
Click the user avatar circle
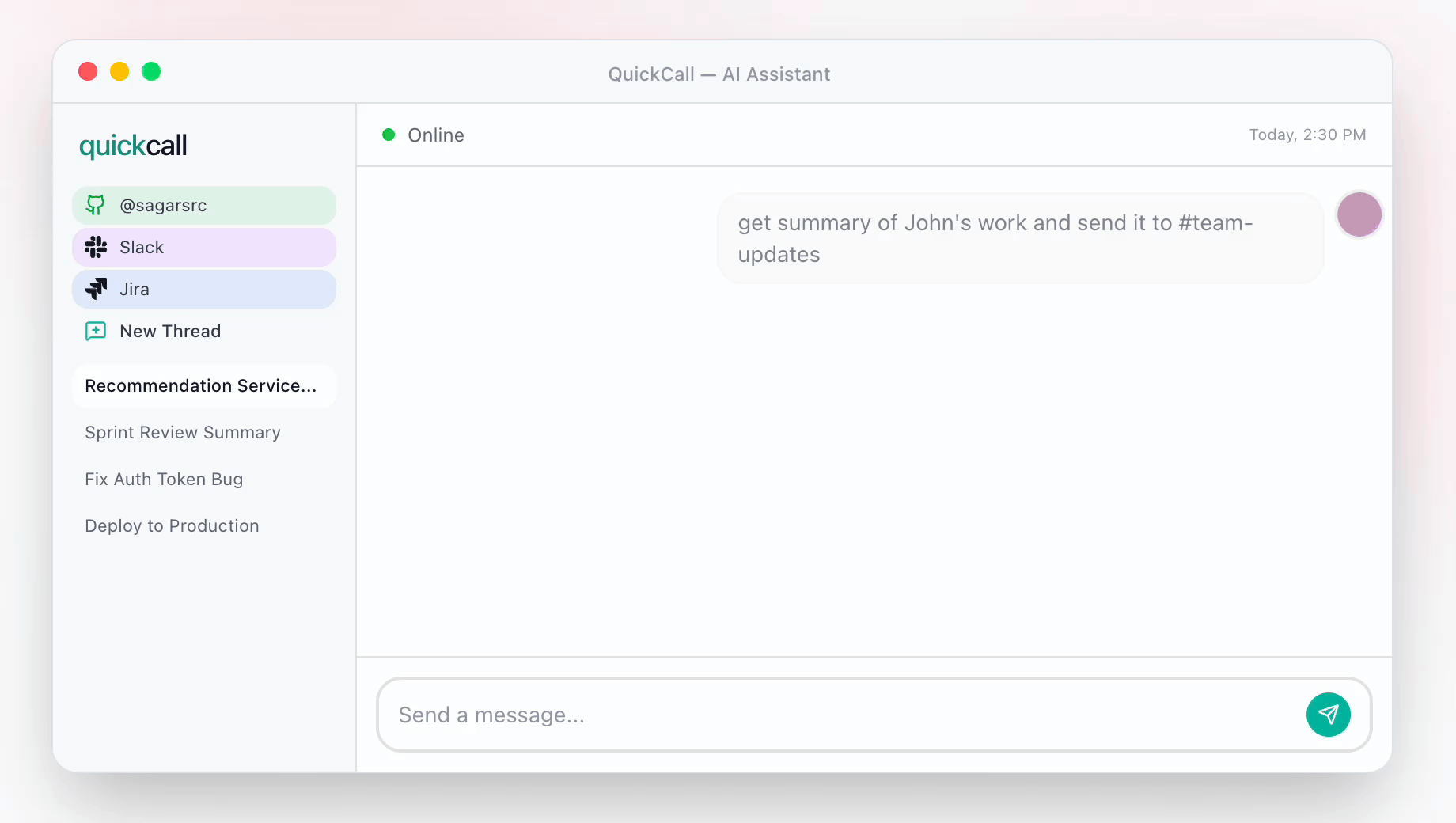[x=1359, y=214]
